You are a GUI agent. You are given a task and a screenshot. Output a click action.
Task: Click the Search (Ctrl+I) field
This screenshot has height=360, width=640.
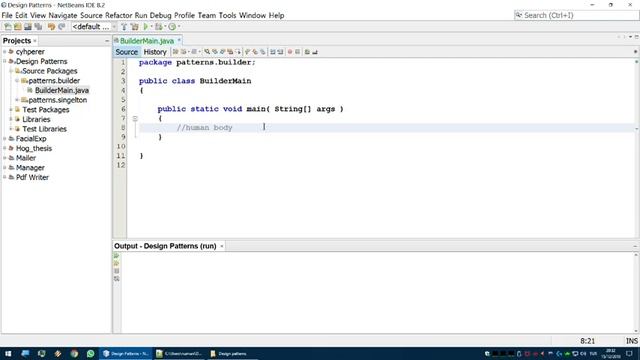(x=576, y=16)
